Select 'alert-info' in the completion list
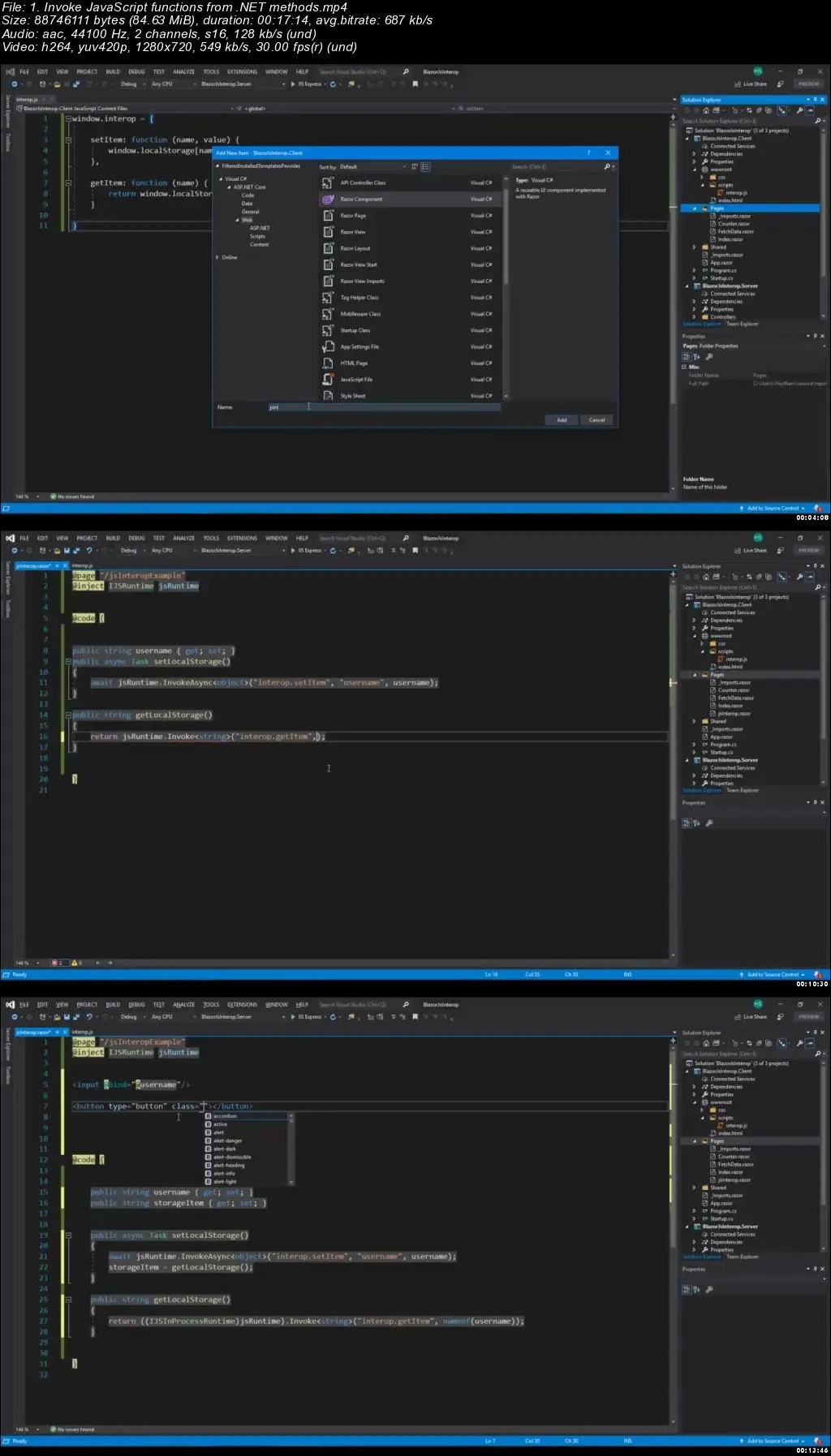The height and width of the screenshot is (1456, 831). [247, 1174]
